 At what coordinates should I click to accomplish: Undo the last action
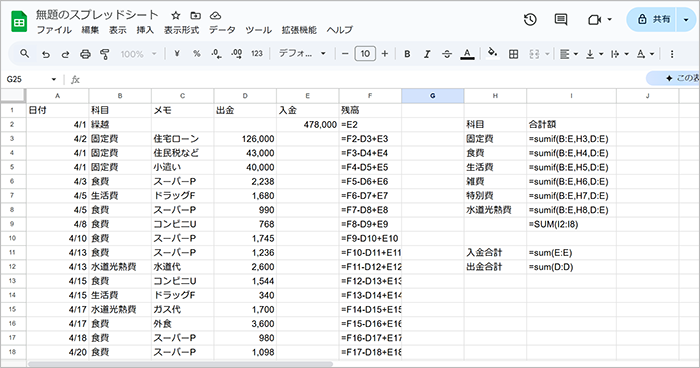tap(46, 54)
